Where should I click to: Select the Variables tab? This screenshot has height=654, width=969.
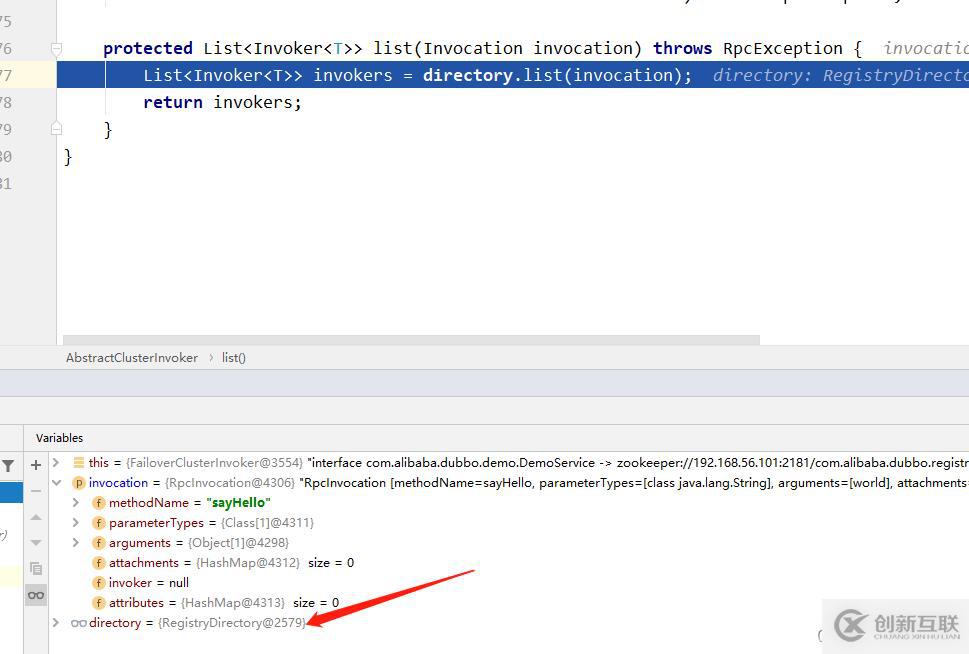click(x=59, y=438)
